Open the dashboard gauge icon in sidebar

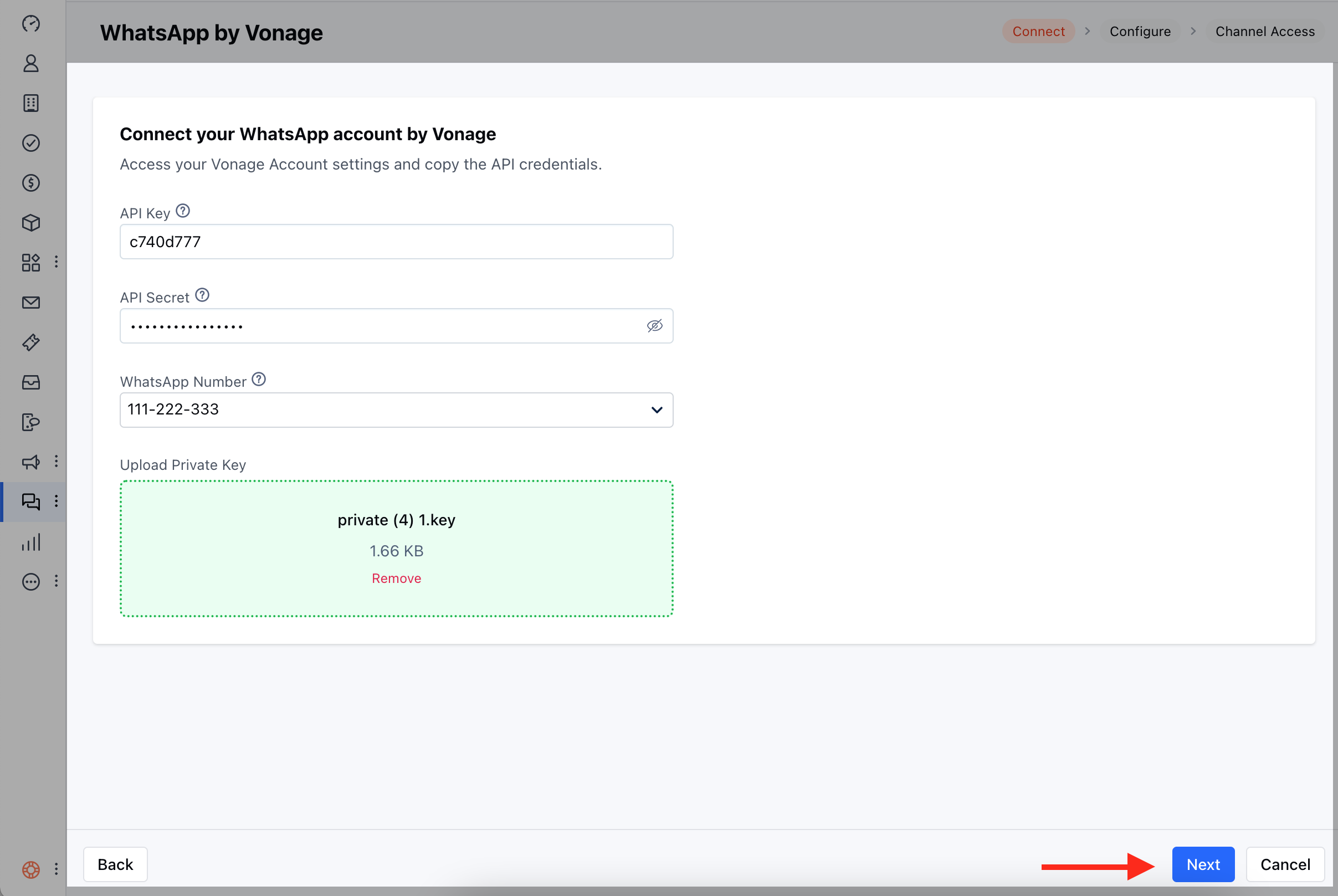(x=31, y=23)
